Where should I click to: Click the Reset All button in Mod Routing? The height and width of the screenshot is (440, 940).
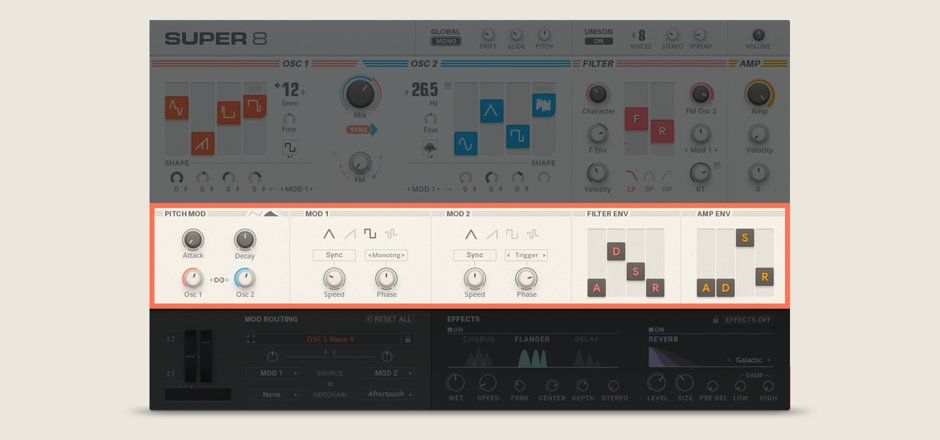[x=389, y=319]
